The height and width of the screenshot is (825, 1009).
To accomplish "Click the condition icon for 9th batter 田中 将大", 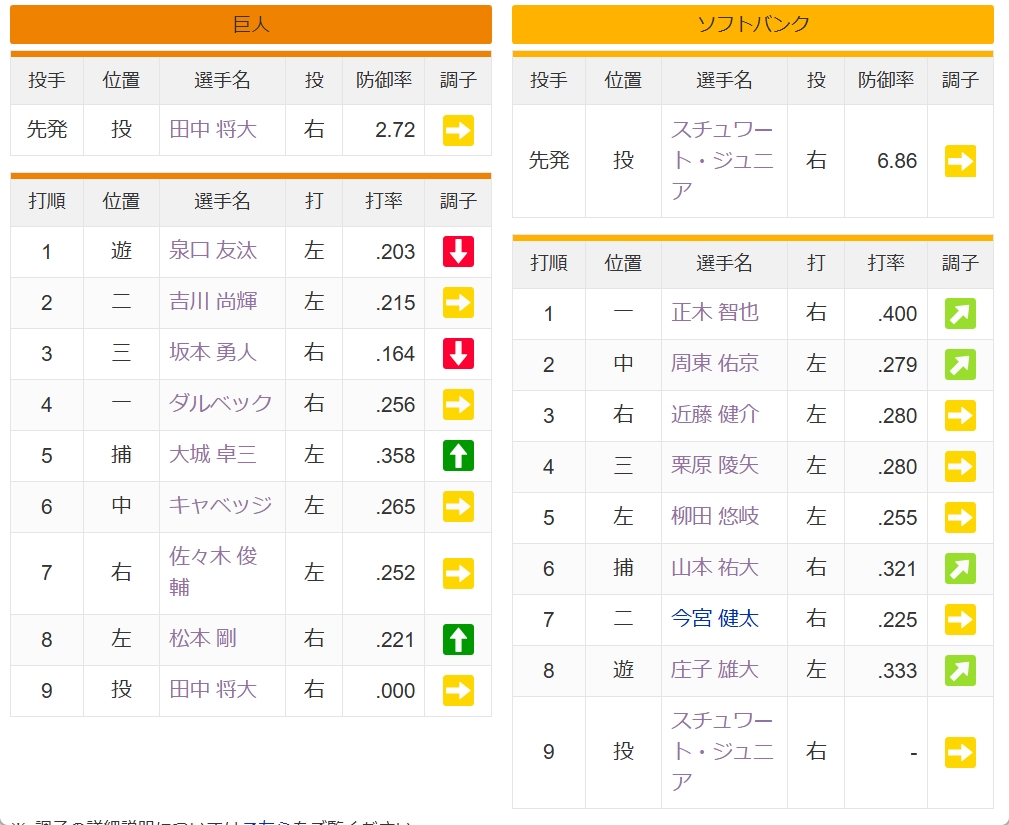I will tap(458, 691).
